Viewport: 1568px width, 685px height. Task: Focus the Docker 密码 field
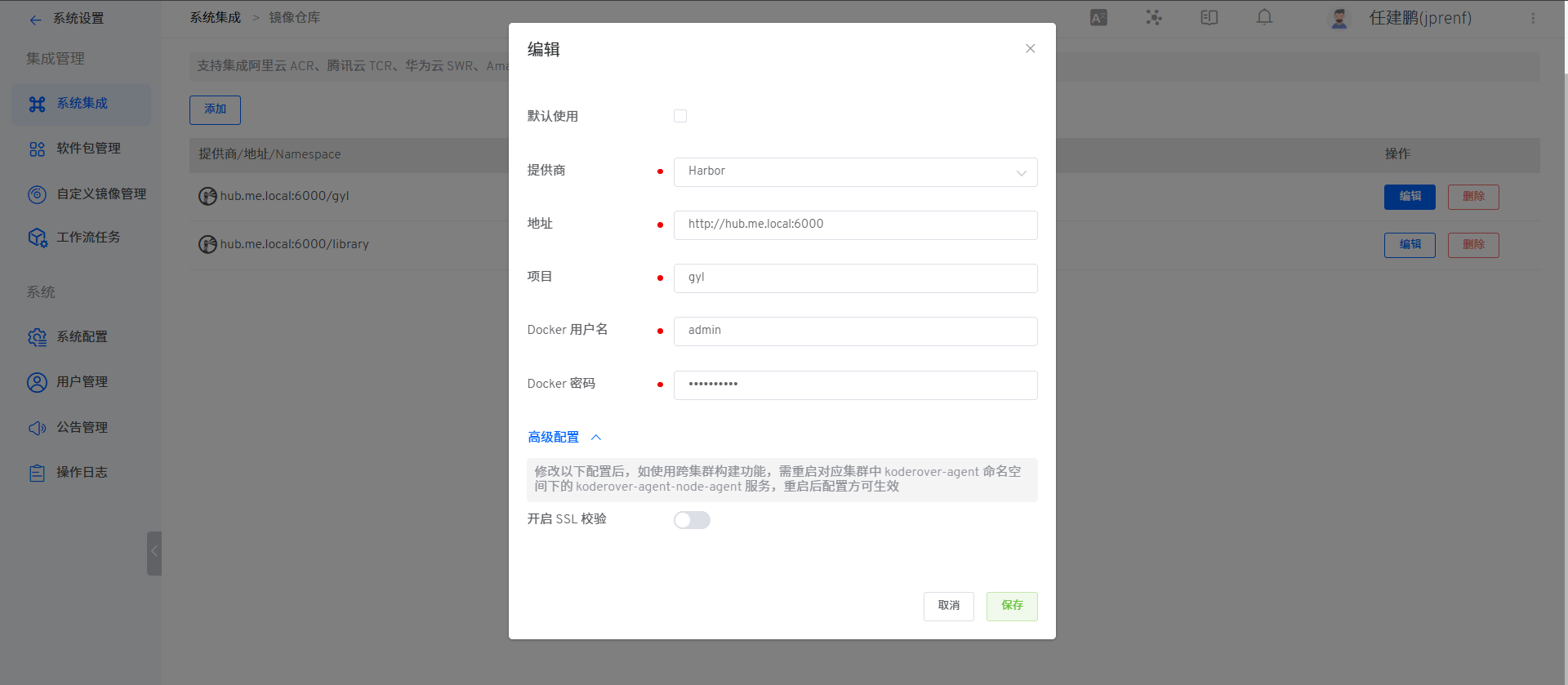click(855, 385)
